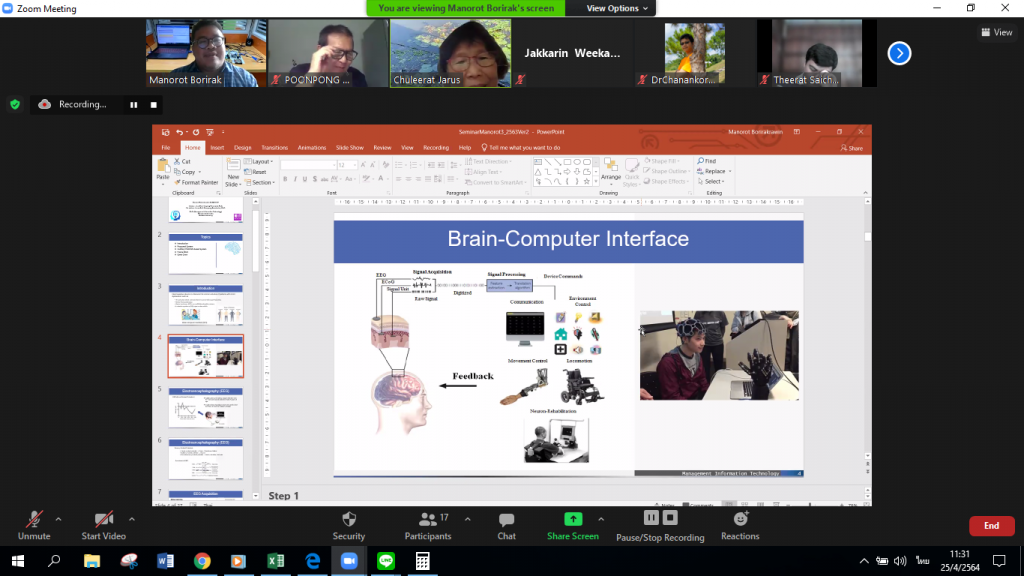Screen dimensions: 1024x576
Task: Stop the recording from top-left indicator
Action: pos(154,104)
